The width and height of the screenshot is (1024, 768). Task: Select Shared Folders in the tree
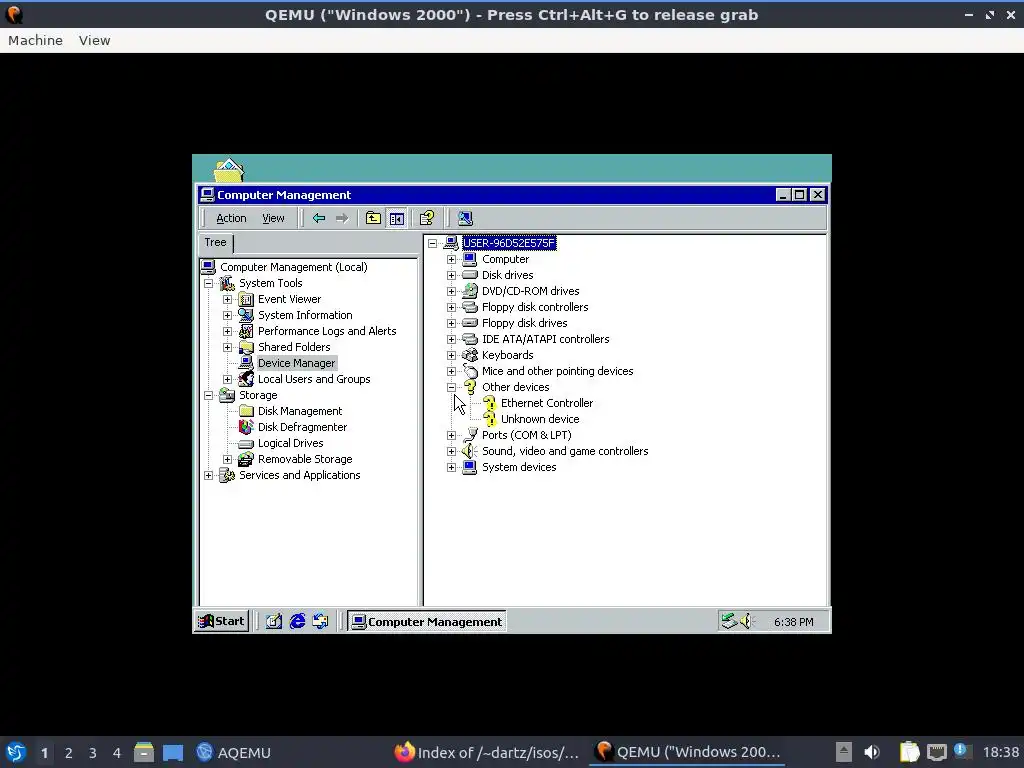point(294,347)
